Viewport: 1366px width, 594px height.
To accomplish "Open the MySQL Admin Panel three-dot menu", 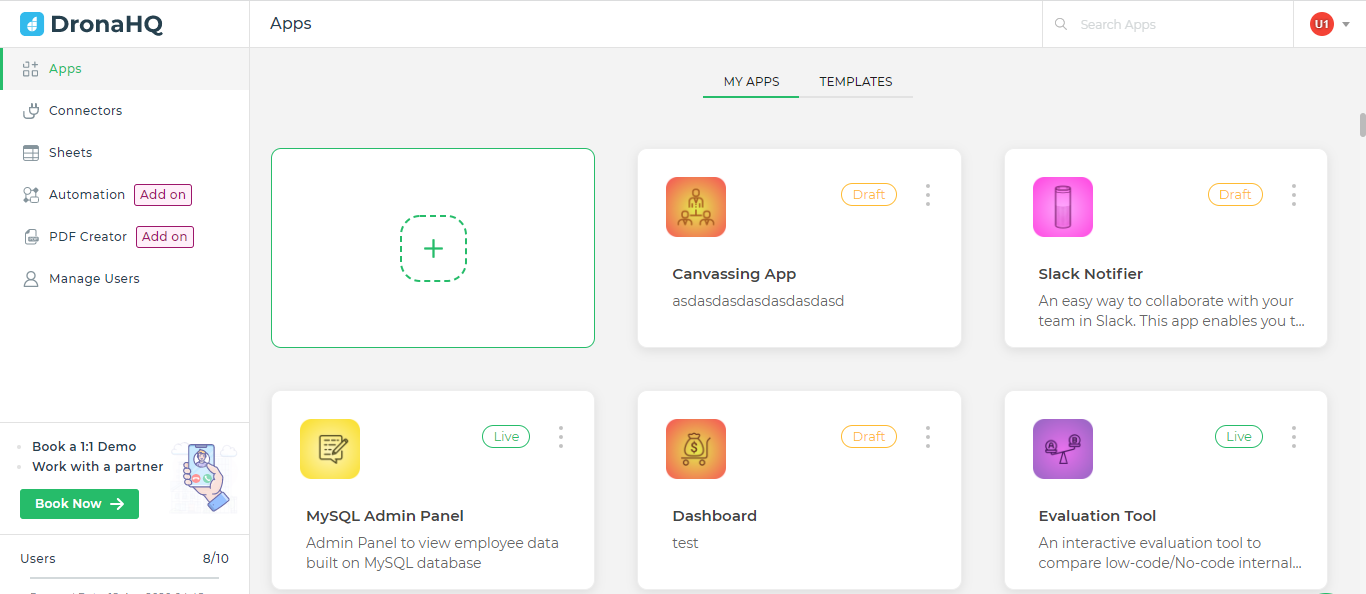I will point(561,437).
